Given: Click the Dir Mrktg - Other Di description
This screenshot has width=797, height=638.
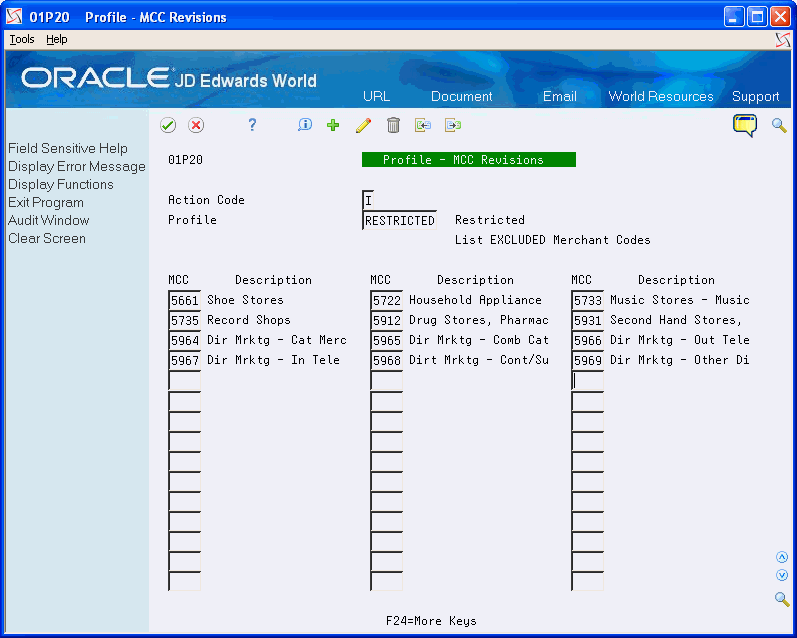Looking at the screenshot, I should (680, 360).
